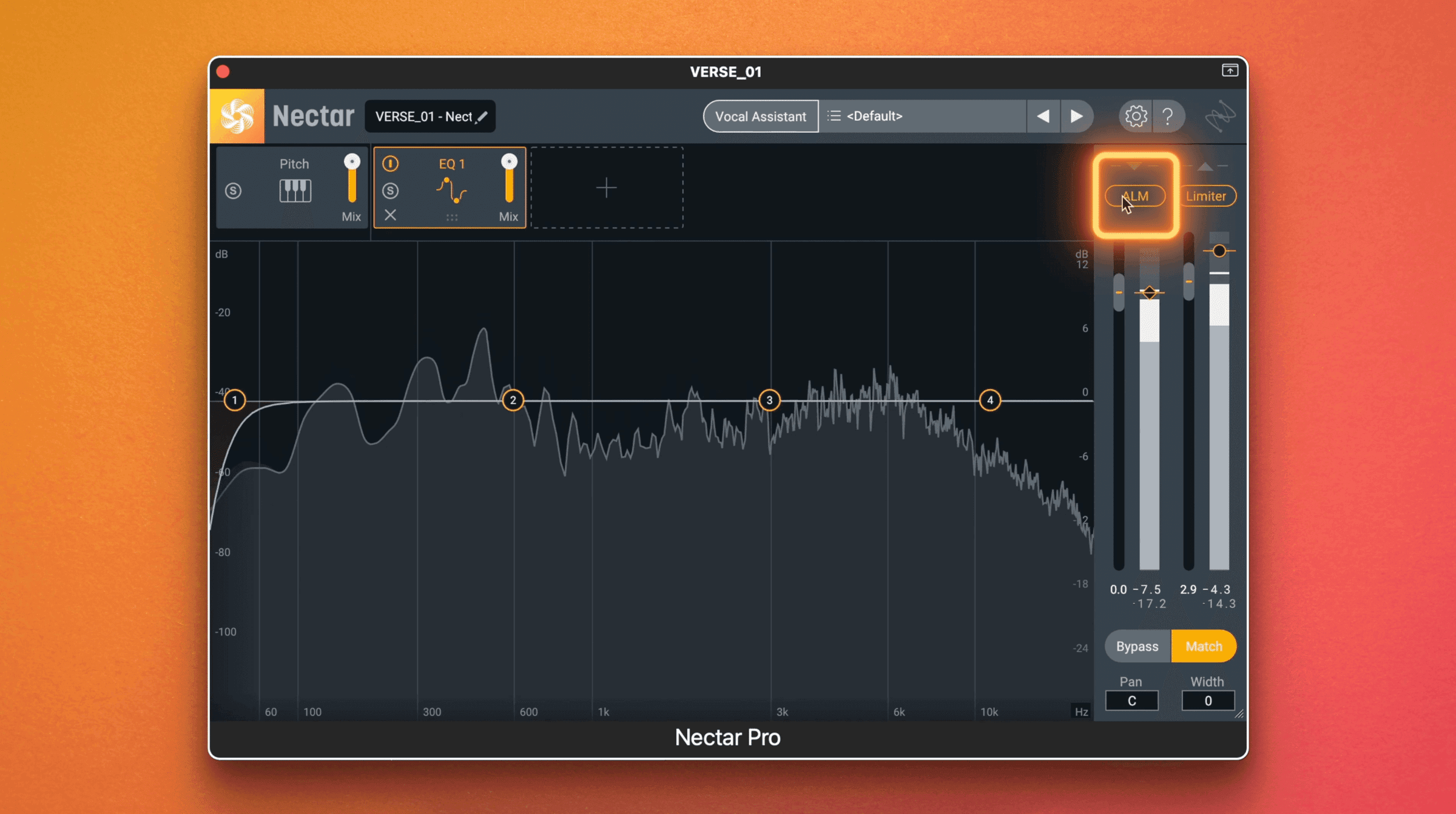Select EQ band node 3
The image size is (1456, 814).
(769, 400)
